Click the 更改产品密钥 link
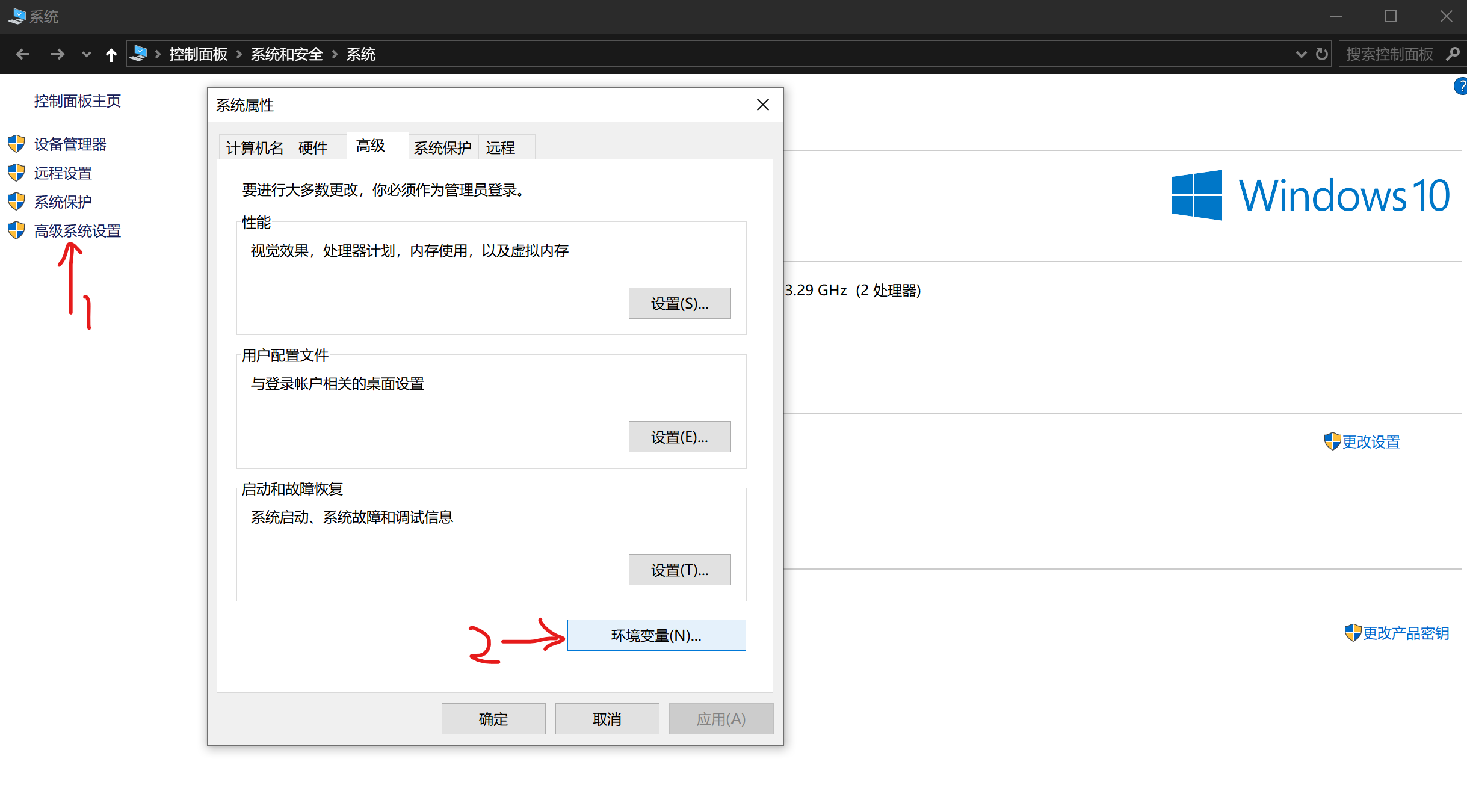 [1406, 633]
